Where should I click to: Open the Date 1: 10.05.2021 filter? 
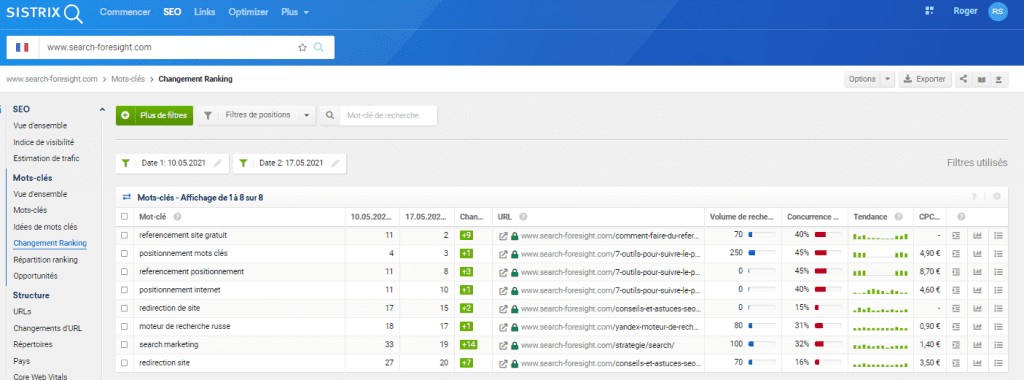tap(172, 164)
